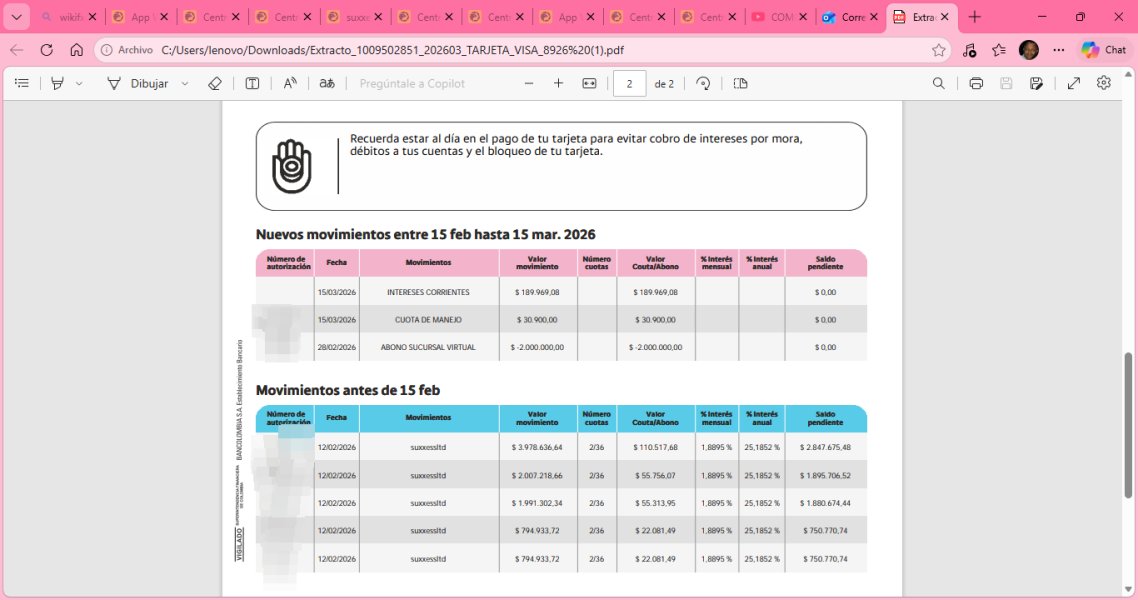Screen dimensions: 1138x600
Task: Click the page number box showing 2
Action: pos(629,83)
